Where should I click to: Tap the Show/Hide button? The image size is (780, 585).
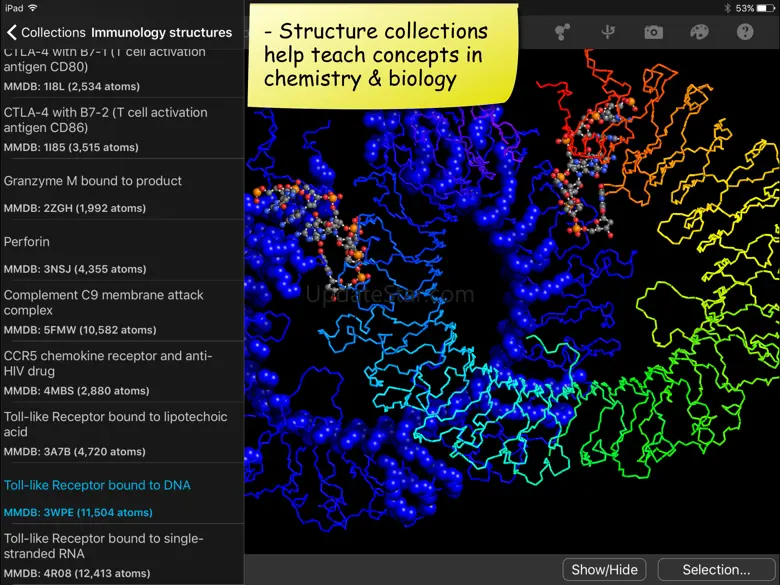tap(604, 570)
